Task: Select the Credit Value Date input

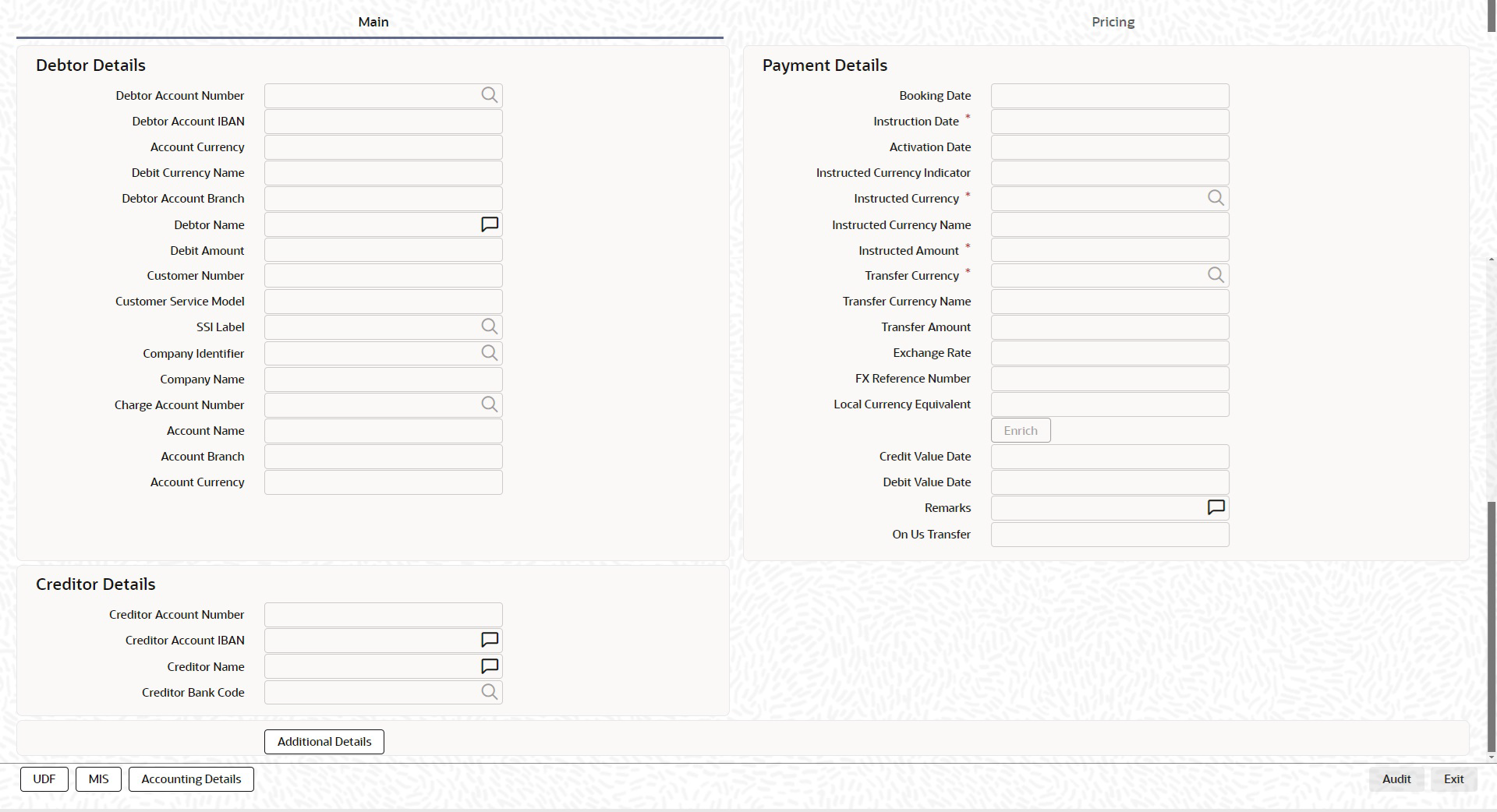Action: tap(1110, 457)
